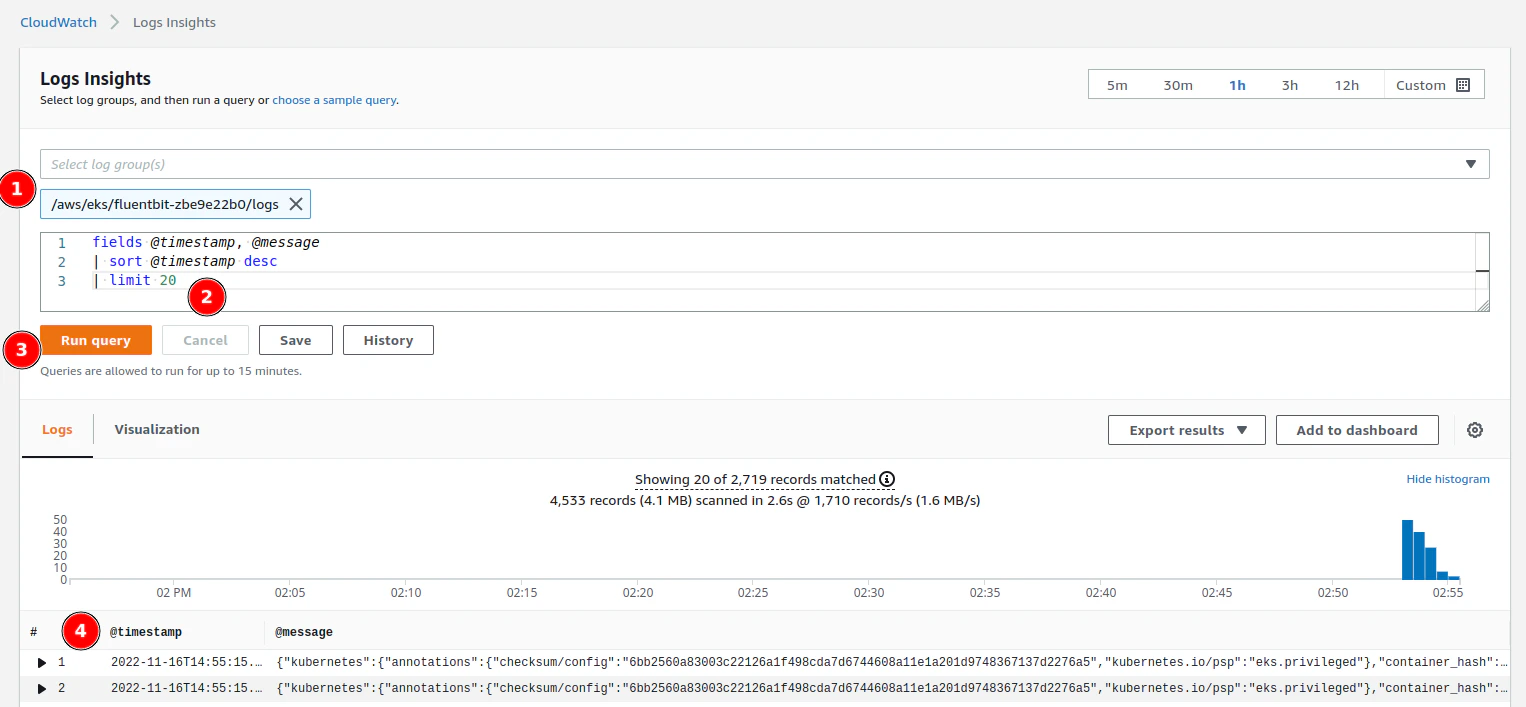
Task: Navigate back via the CloudWatch breadcrumb
Action: [57, 21]
